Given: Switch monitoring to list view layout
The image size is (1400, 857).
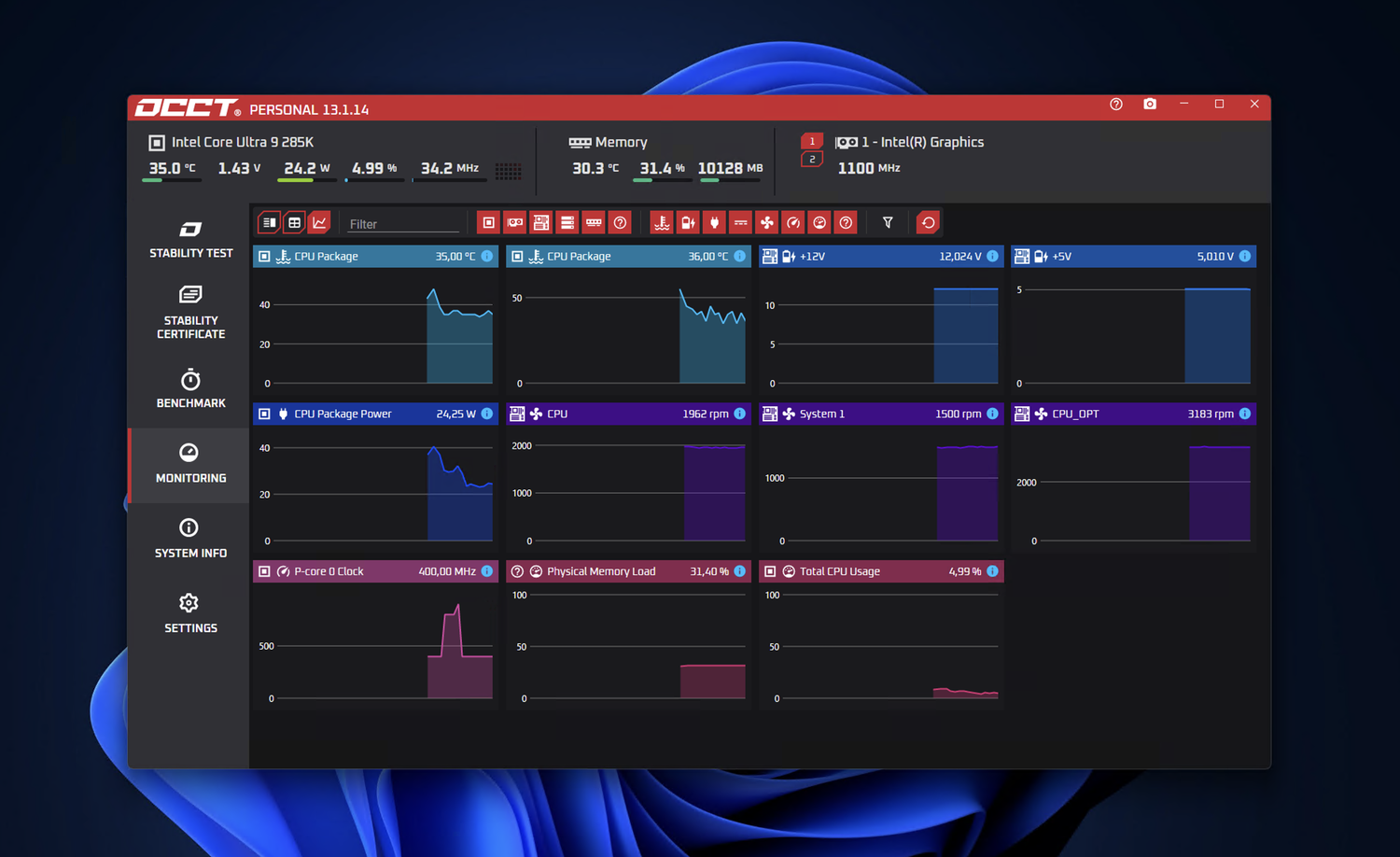Looking at the screenshot, I should coord(269,222).
